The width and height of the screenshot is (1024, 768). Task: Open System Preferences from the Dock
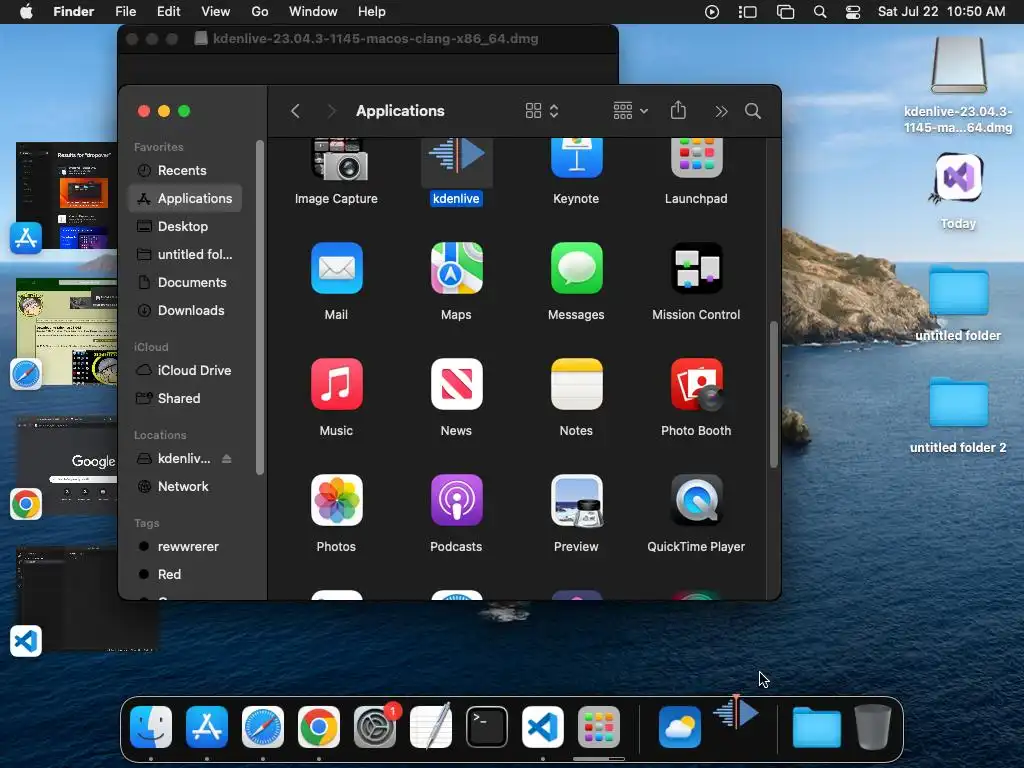click(x=375, y=727)
